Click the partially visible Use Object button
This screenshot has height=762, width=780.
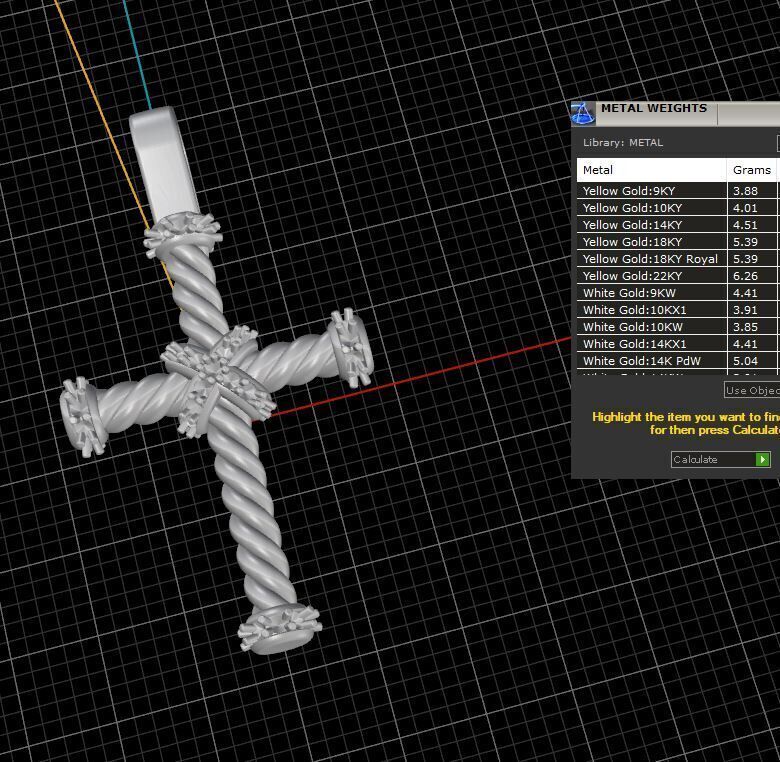point(752,390)
